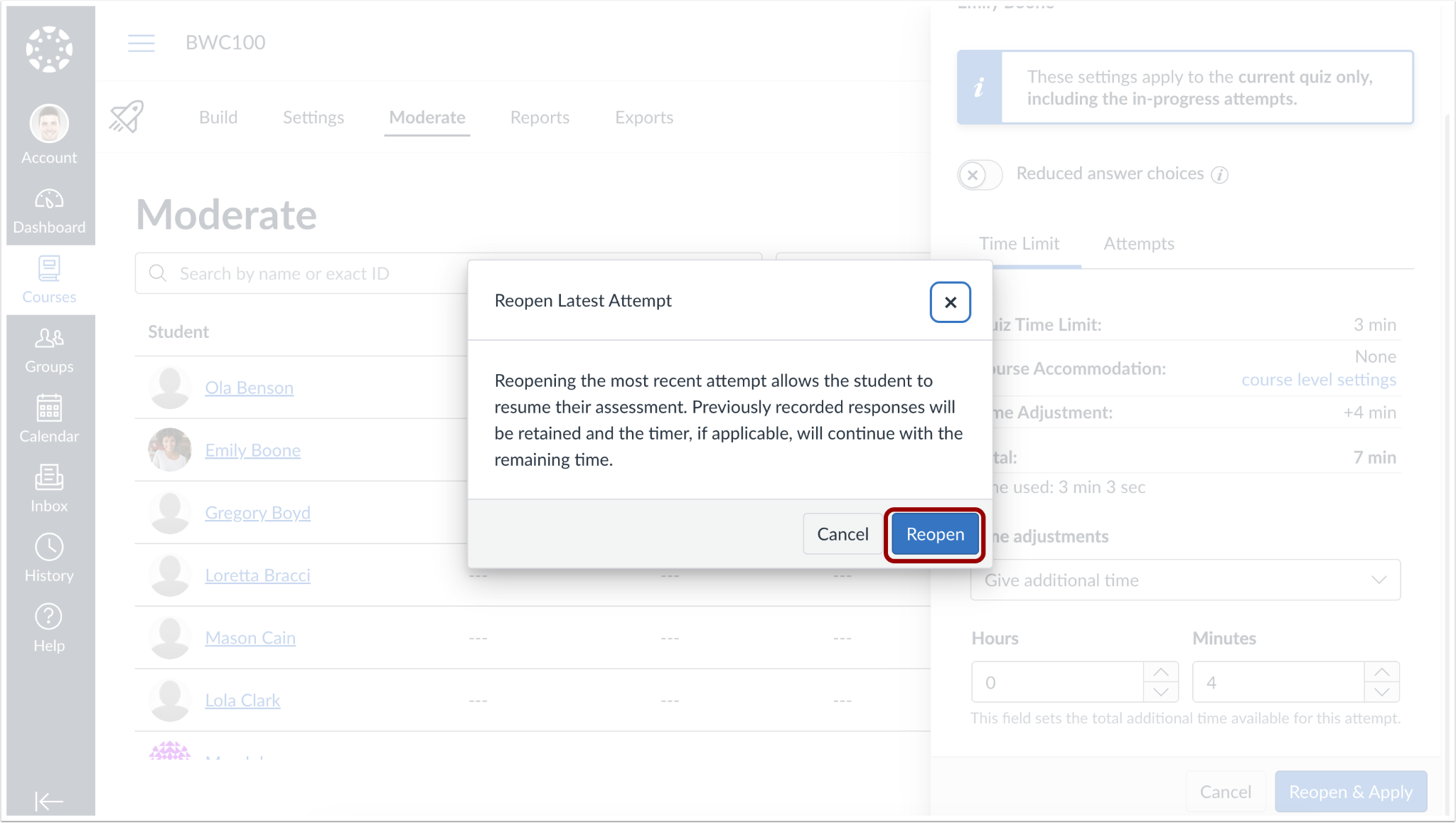Go to Dashboard in sidebar
The height and width of the screenshot is (823, 1456).
pos(49,211)
